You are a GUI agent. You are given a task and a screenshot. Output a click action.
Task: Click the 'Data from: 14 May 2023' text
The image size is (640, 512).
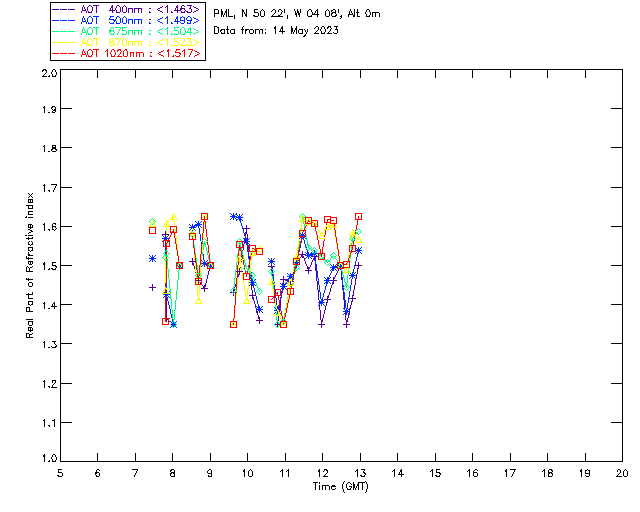(276, 31)
